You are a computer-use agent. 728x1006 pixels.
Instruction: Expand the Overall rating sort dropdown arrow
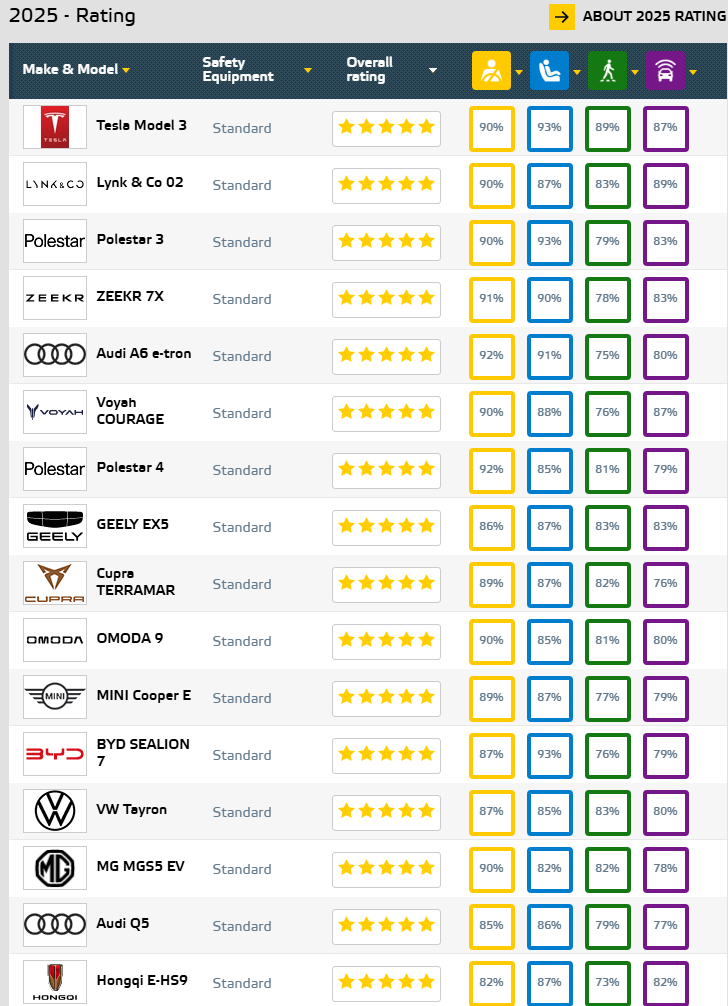[x=433, y=70]
